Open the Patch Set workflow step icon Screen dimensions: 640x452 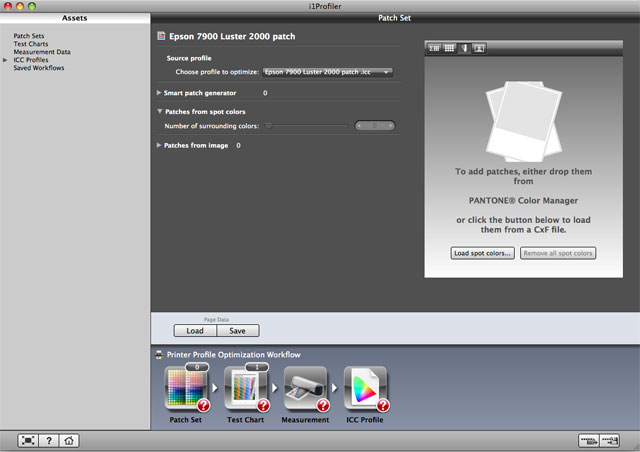coord(186,388)
